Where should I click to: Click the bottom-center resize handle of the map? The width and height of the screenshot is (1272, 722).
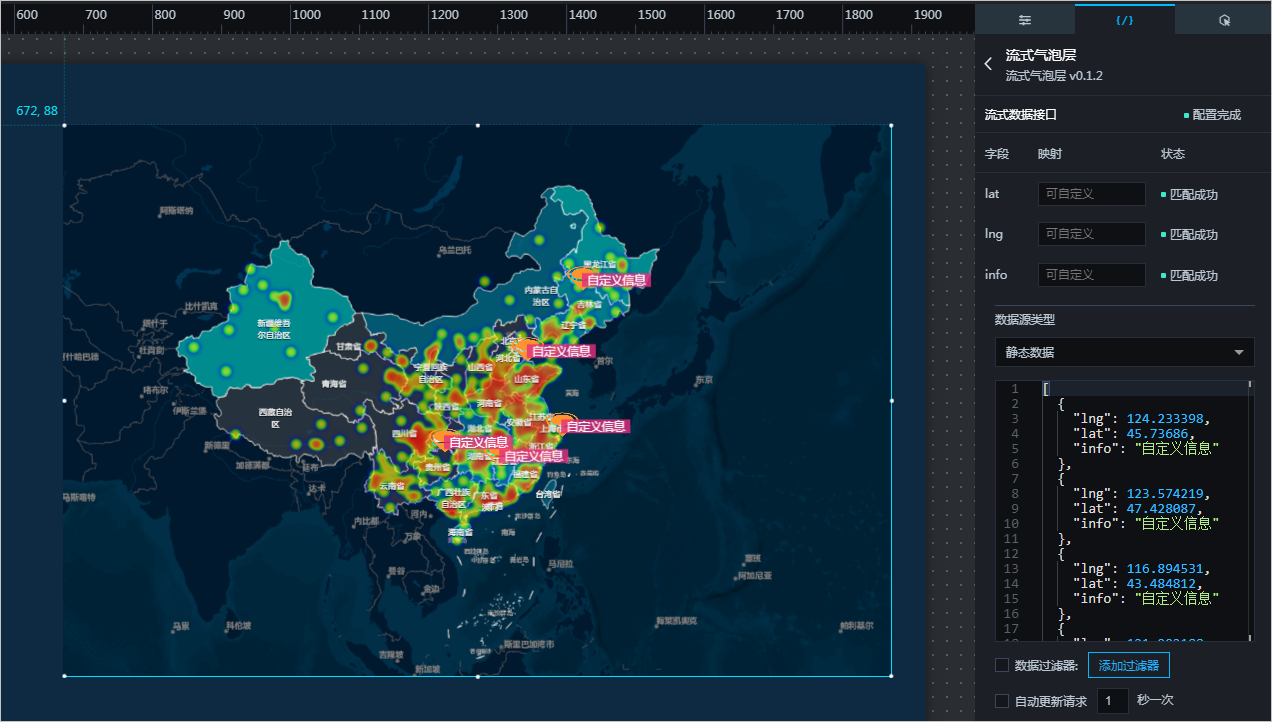478,676
